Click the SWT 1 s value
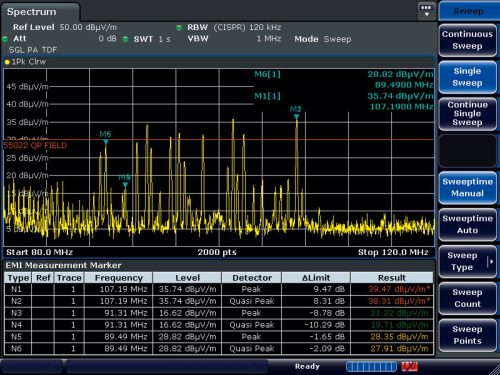 pos(164,39)
